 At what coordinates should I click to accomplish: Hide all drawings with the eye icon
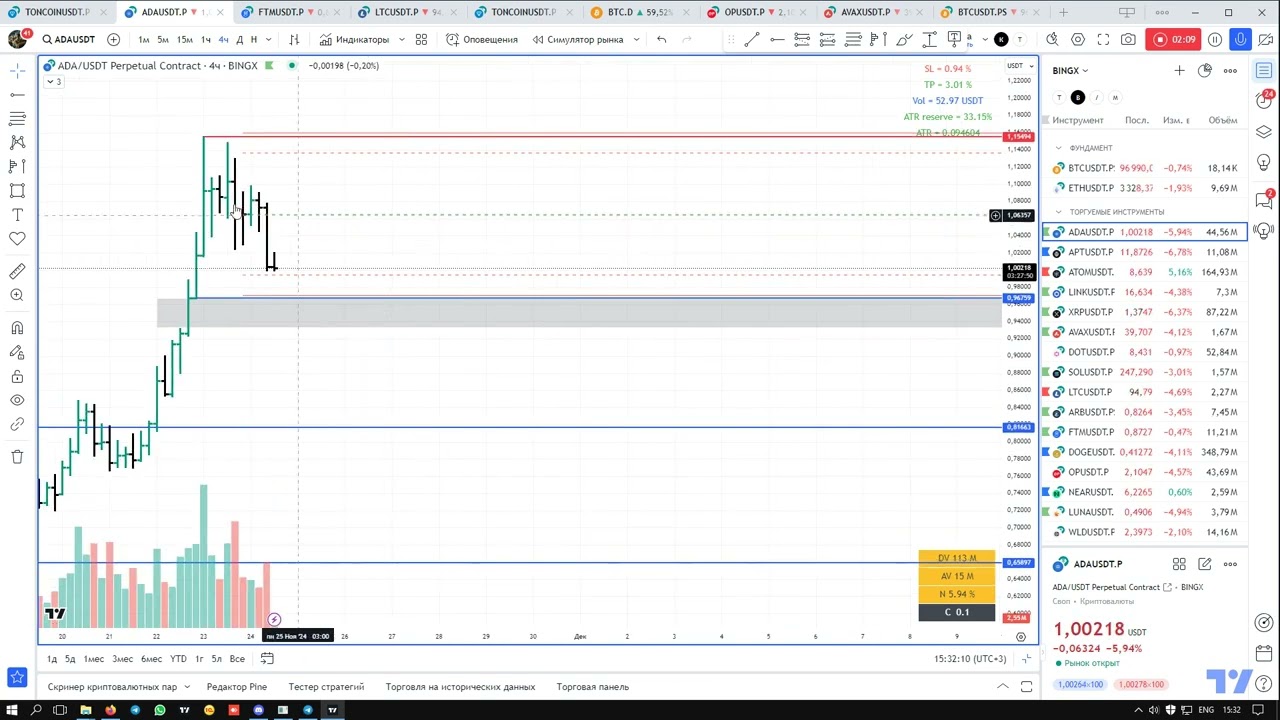tap(17, 400)
